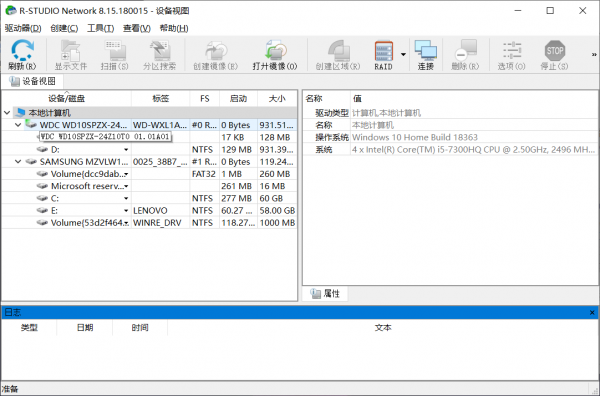Click the 'Windows 10 Home Build 18363' value
The width and height of the screenshot is (600, 396).
415,137
